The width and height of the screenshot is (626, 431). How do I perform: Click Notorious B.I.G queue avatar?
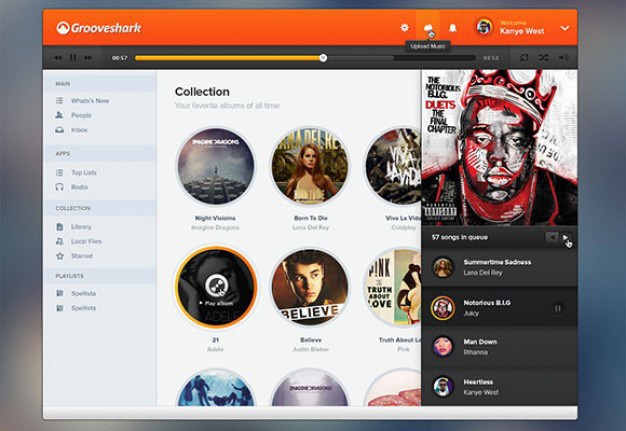443,308
